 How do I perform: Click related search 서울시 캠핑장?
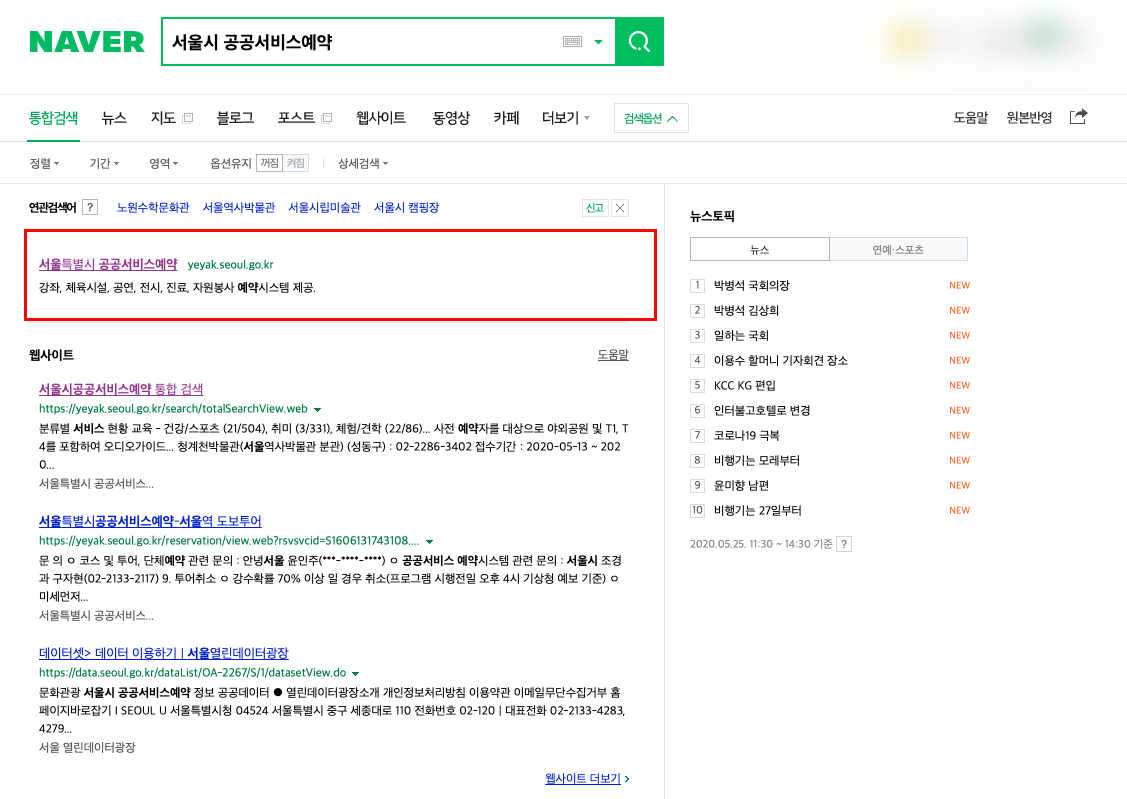[x=407, y=208]
